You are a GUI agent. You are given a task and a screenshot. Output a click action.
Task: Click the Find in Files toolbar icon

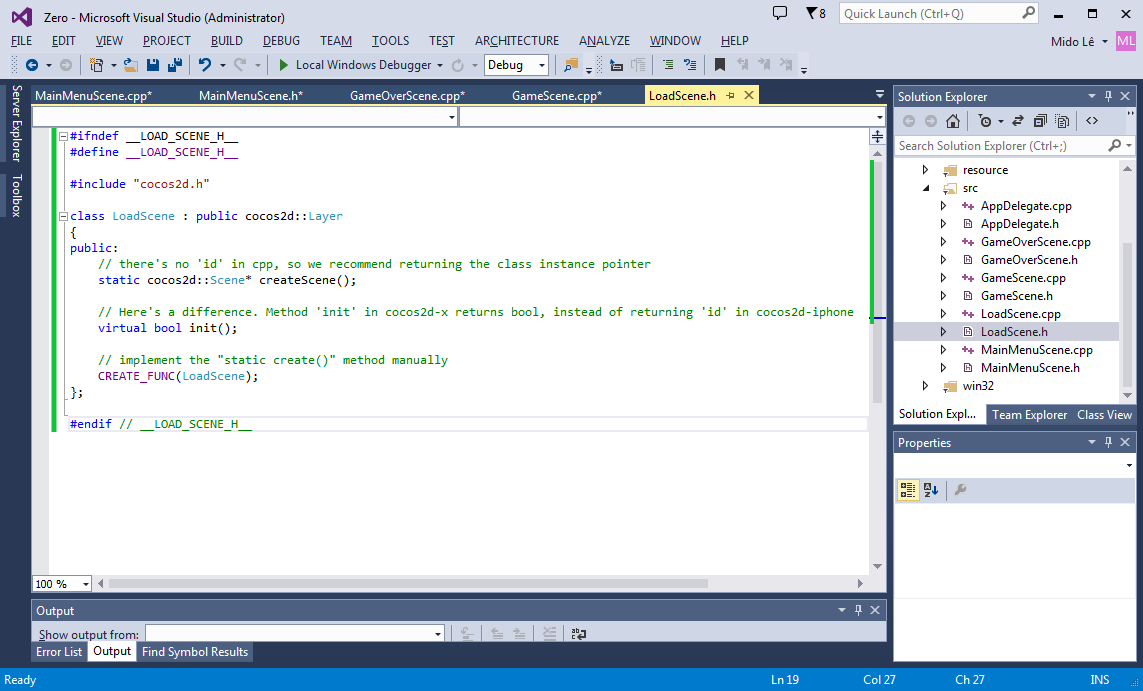571,65
